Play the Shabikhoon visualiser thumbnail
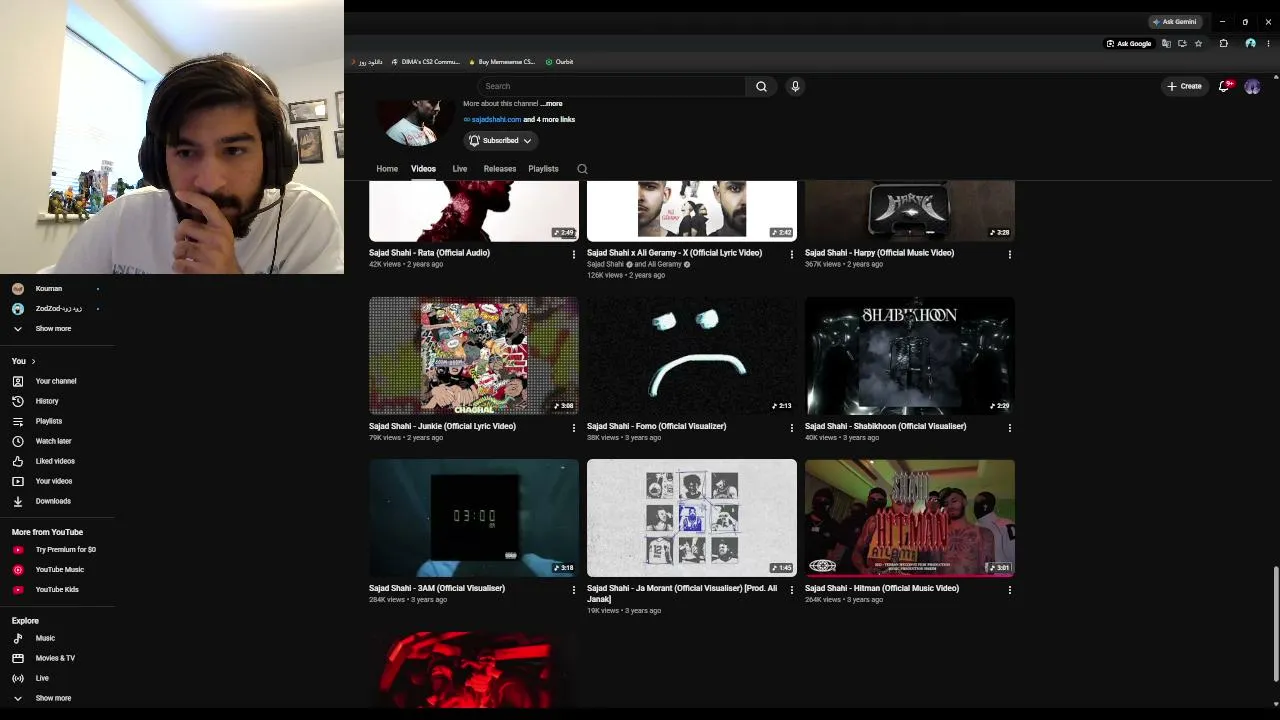Image resolution: width=1280 pixels, height=720 pixels. [x=910, y=356]
